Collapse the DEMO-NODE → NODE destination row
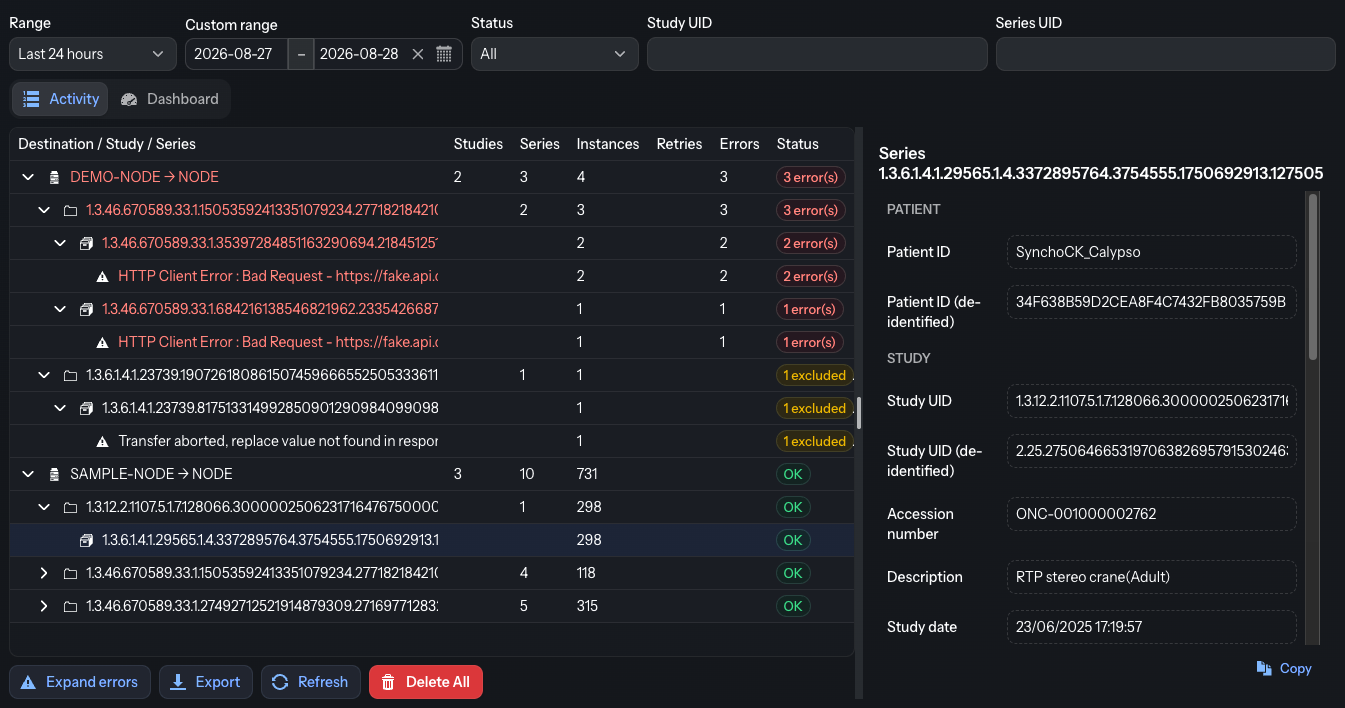Viewport: 1345px width, 708px height. 27,177
